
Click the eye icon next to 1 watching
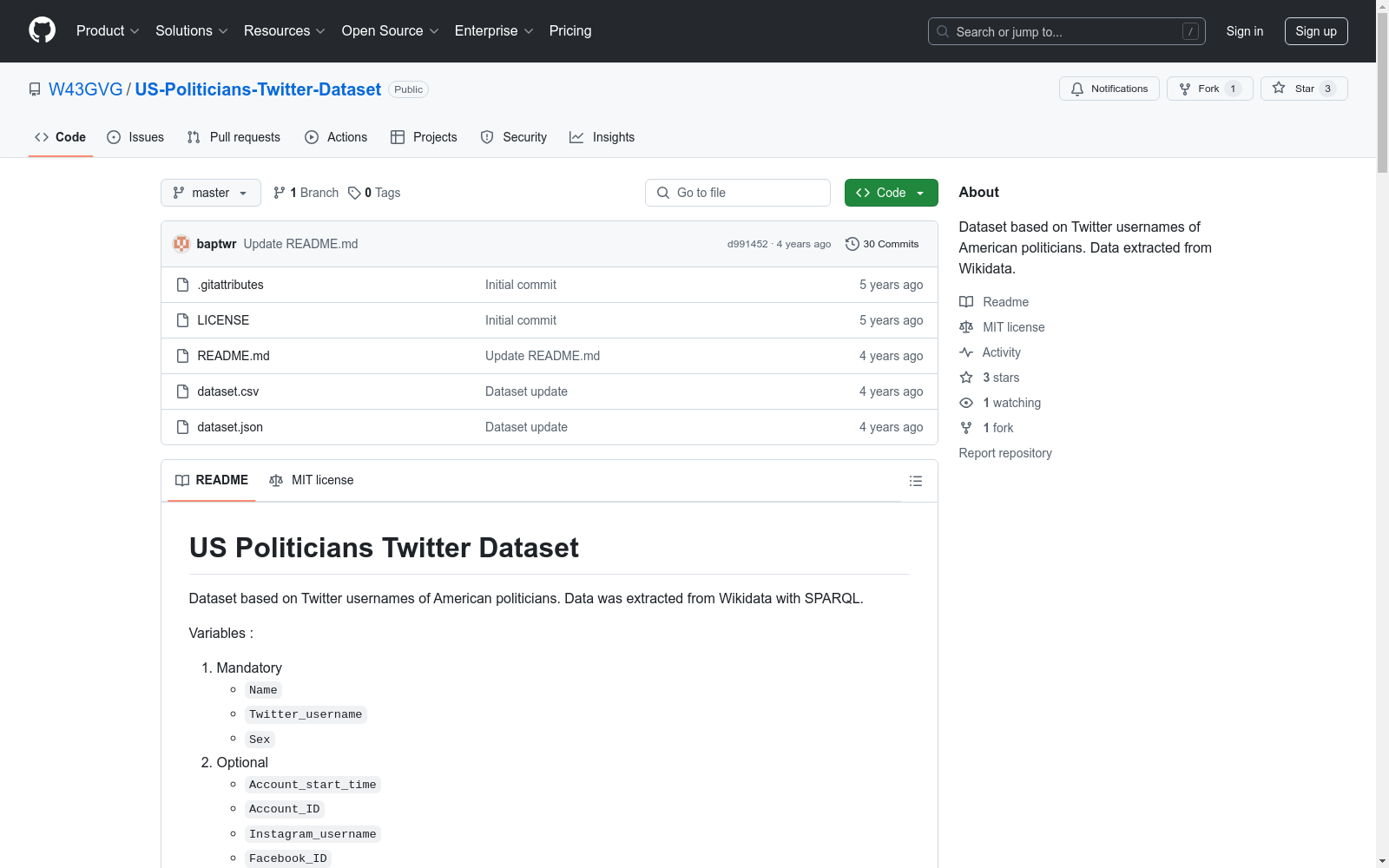pyautogui.click(x=966, y=403)
